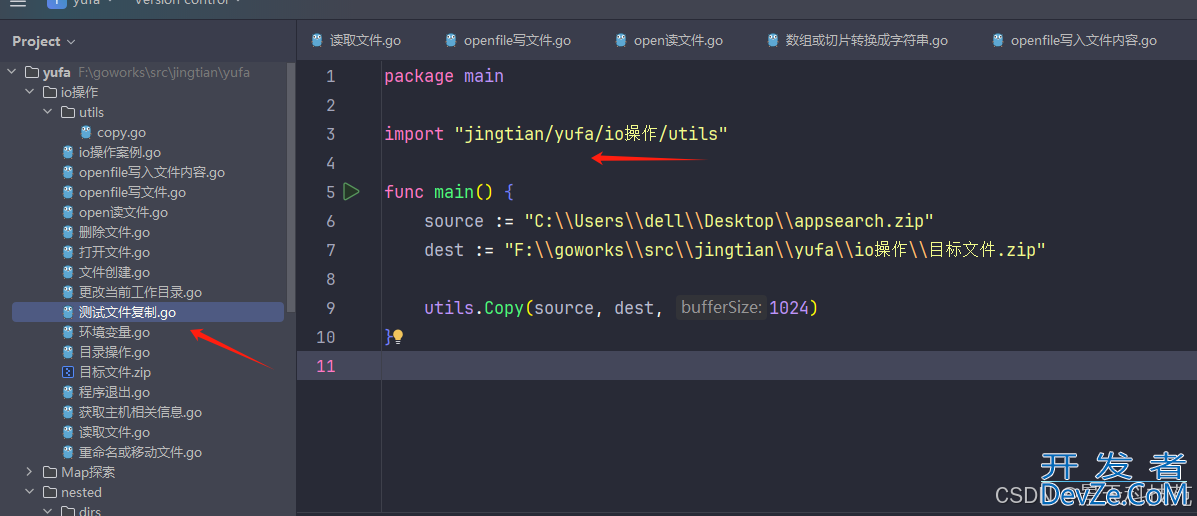The image size is (1197, 516).
Task: Open the Project view dropdown
Action: coord(44,41)
